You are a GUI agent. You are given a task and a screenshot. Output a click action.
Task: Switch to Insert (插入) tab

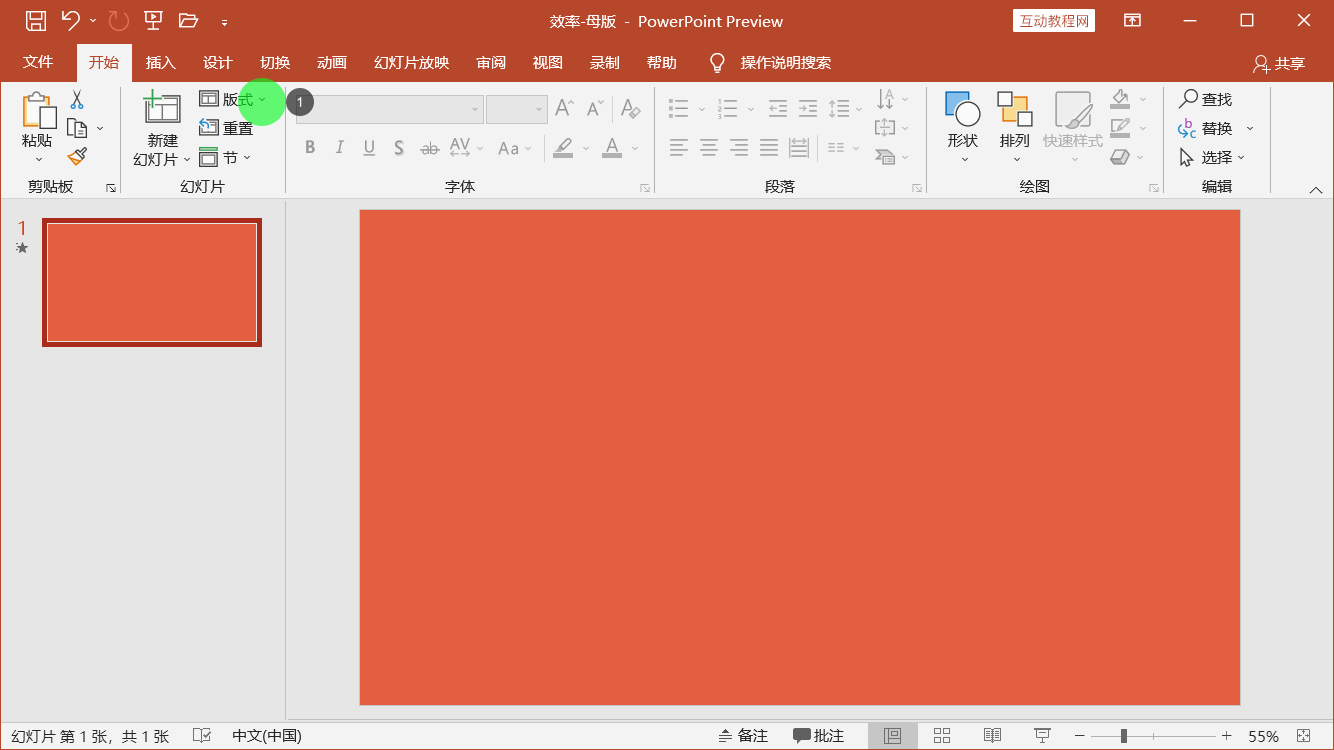160,62
